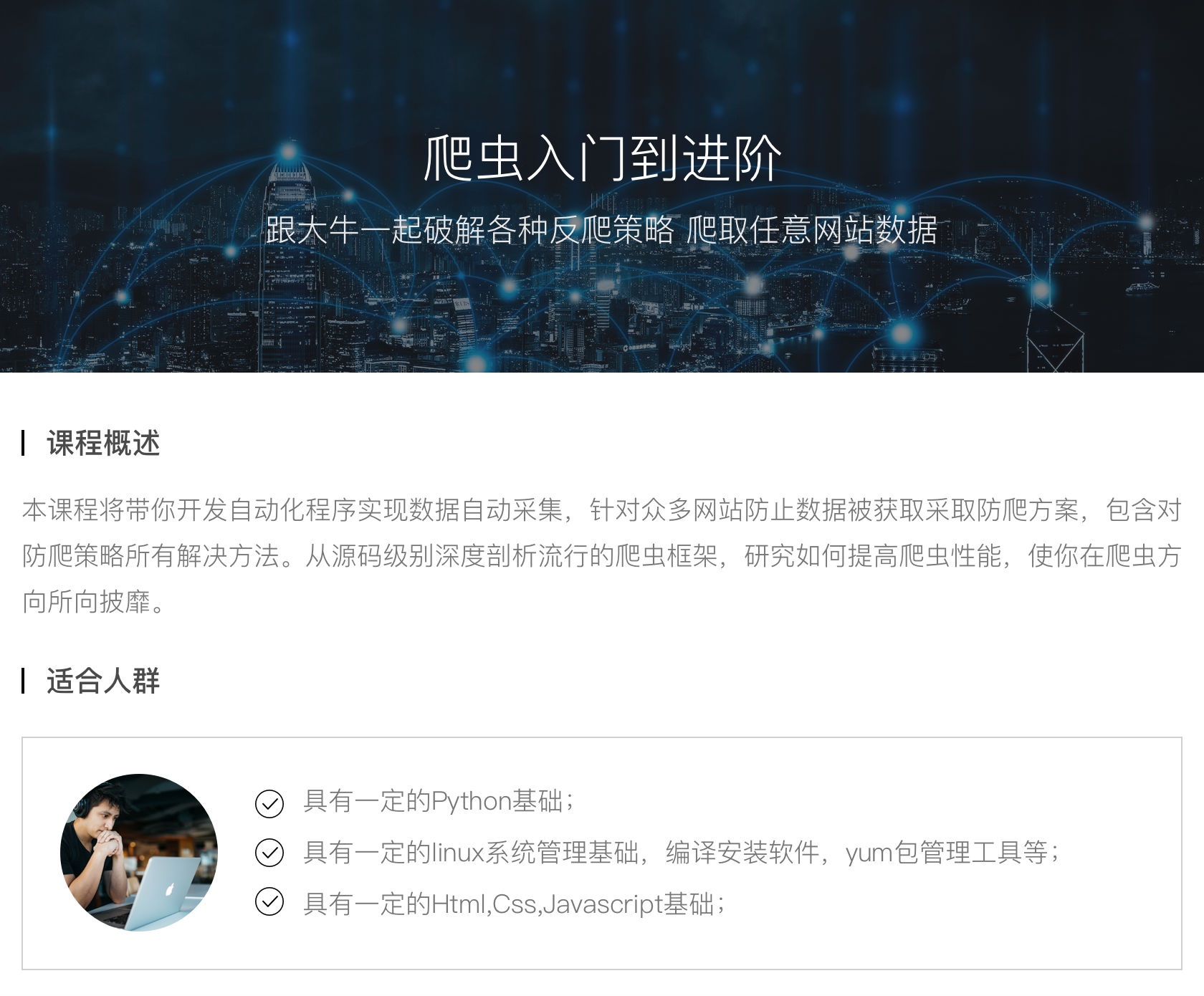Click the laptop Apple logo in the photo
The image size is (1204, 996).
[170, 890]
